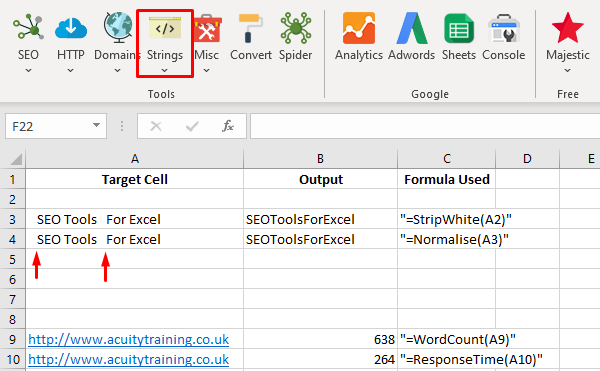The height and width of the screenshot is (371, 600).
Task: Expand the Strings dropdown chevron
Action: (165, 70)
